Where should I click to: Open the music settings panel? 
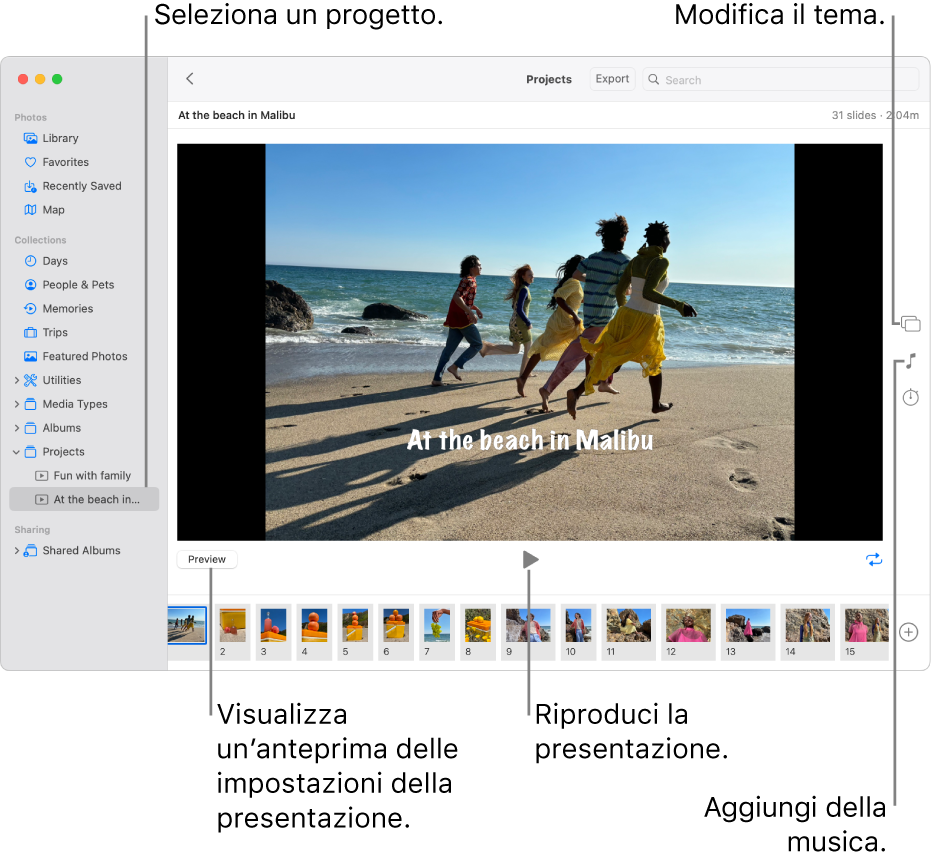[x=909, y=360]
